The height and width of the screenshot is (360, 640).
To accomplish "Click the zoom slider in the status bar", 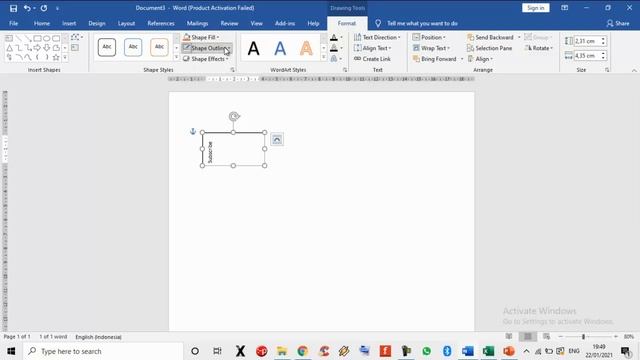I will click(583, 337).
